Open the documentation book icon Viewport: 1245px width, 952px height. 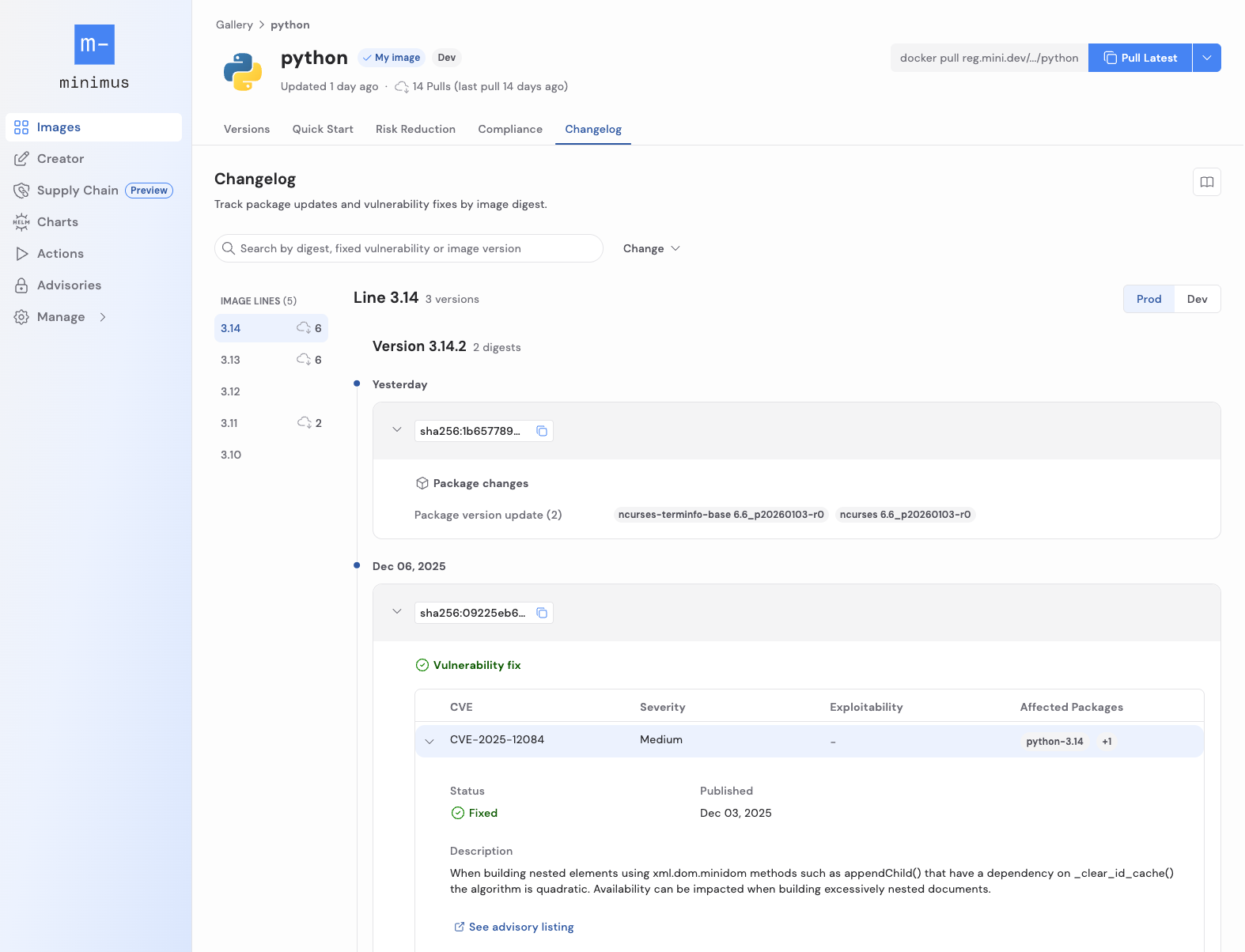coord(1207,182)
